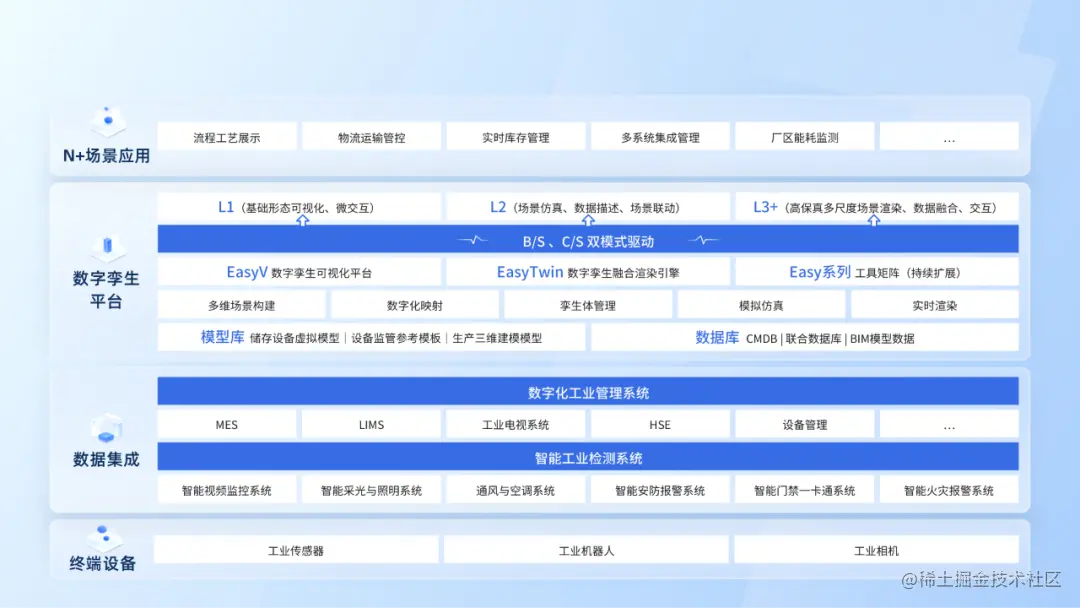Select 智能采光与照明系统

(371, 490)
